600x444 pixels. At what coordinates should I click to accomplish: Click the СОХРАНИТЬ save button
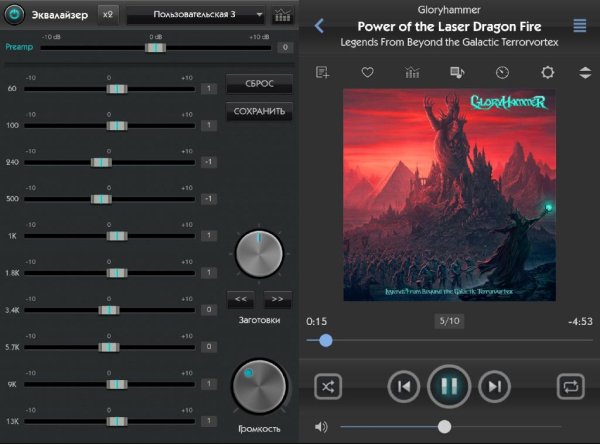(x=259, y=111)
